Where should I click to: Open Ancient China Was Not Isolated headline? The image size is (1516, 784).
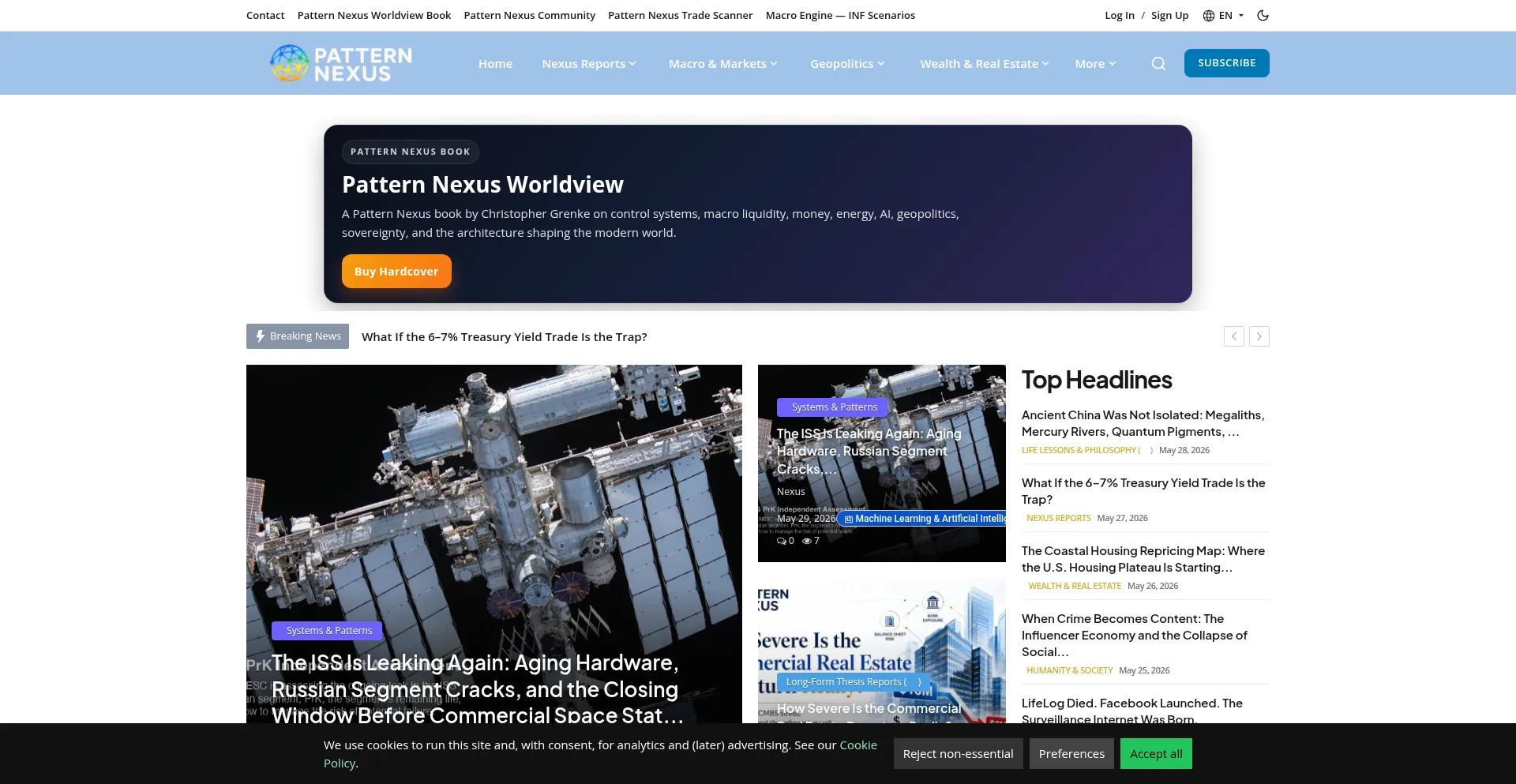pos(1143,423)
